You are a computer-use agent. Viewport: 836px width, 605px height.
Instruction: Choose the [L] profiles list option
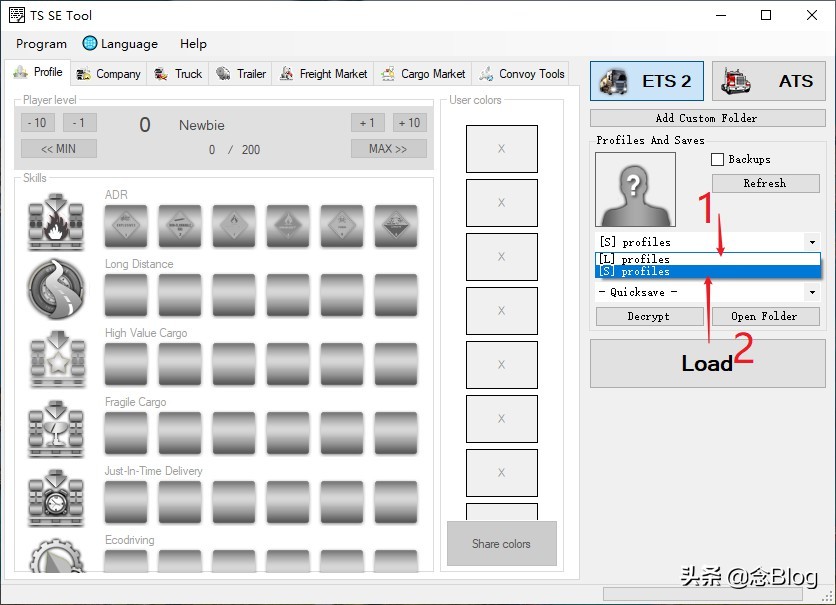pos(706,259)
